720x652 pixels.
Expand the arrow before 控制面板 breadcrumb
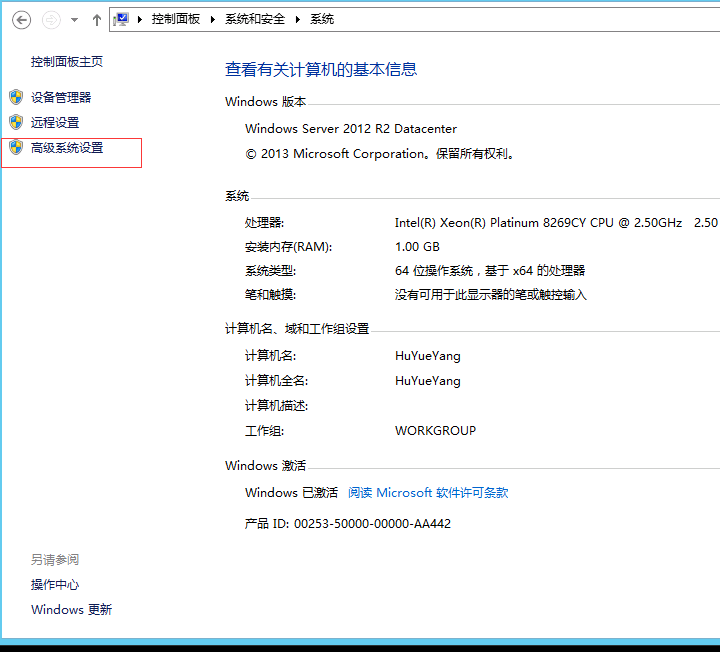[x=140, y=19]
